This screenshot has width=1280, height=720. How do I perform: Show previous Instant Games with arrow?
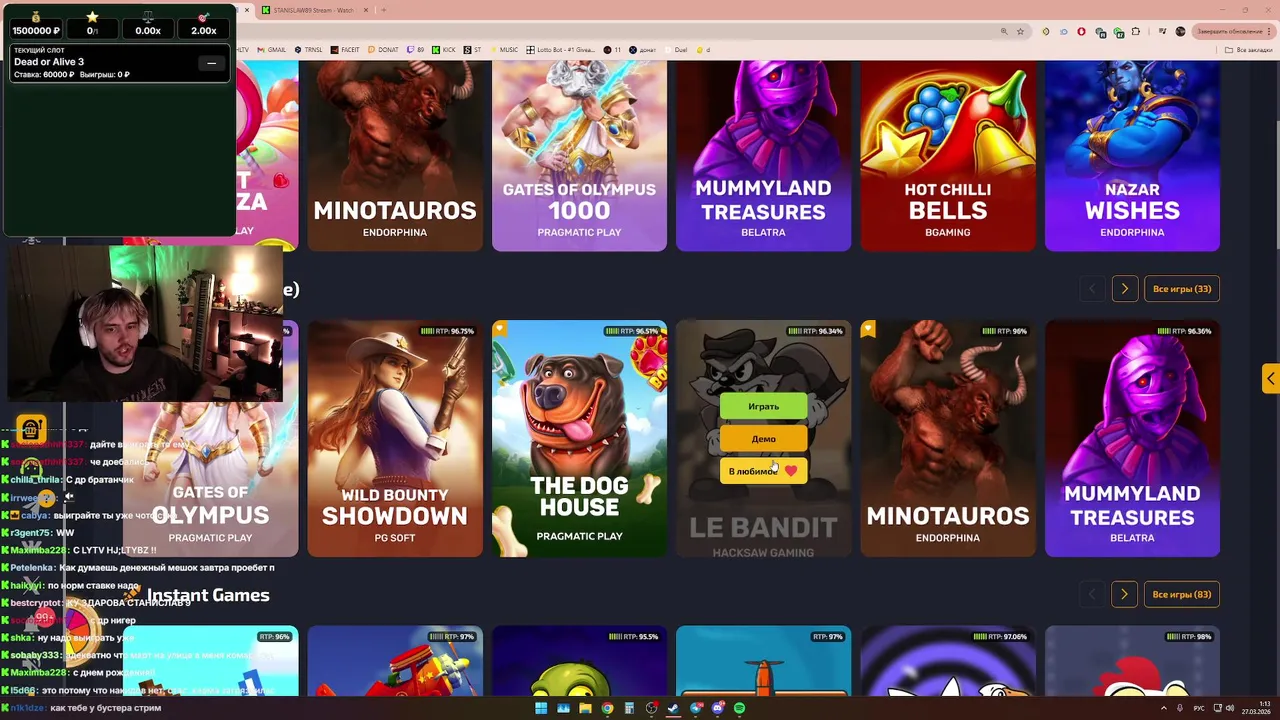[x=1092, y=594]
